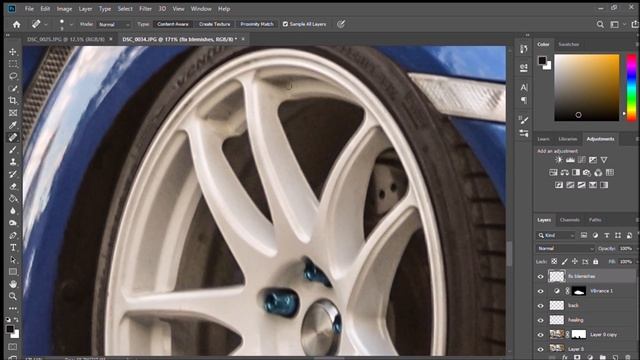Select the Layer 0 copy mask thumbnail
The height and width of the screenshot is (360, 640).
point(579,335)
